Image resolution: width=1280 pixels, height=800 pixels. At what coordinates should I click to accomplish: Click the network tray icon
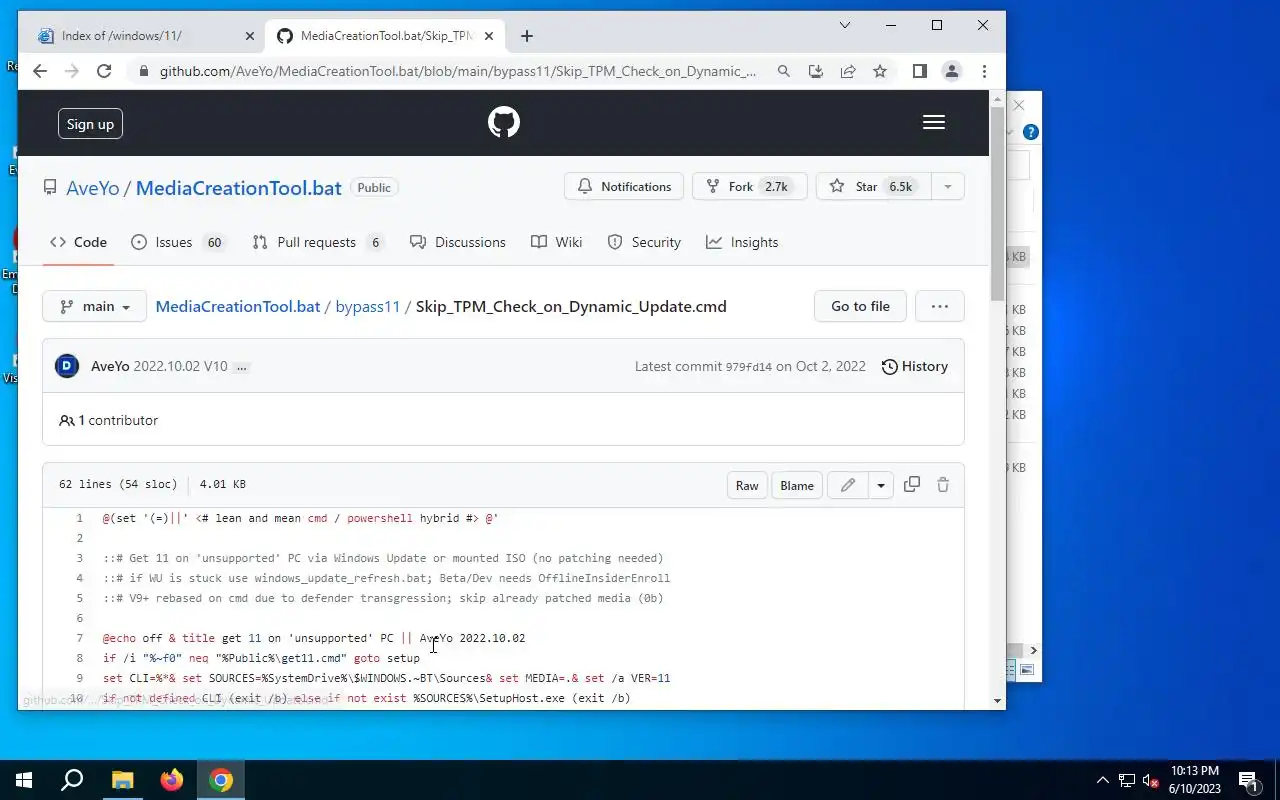click(x=1127, y=780)
